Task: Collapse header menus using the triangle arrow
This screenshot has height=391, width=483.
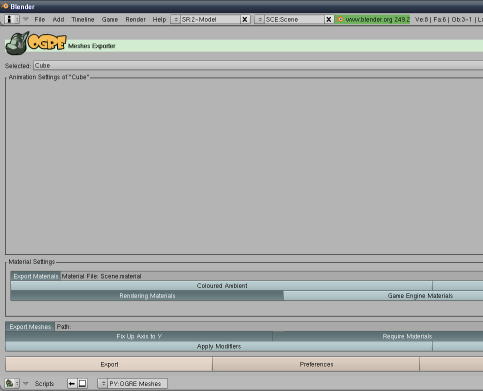Action: coord(25,19)
